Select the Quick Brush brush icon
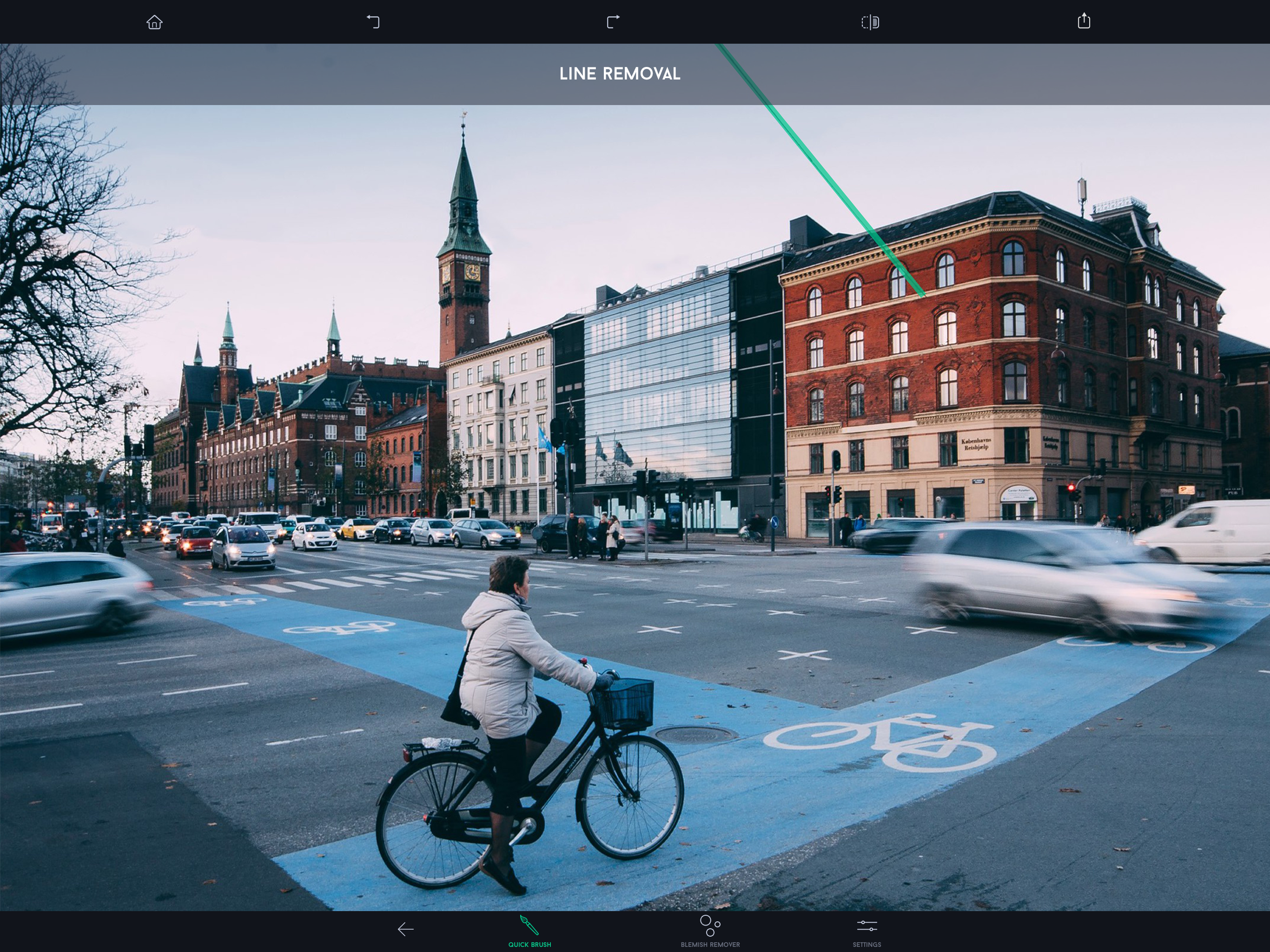 (529, 925)
